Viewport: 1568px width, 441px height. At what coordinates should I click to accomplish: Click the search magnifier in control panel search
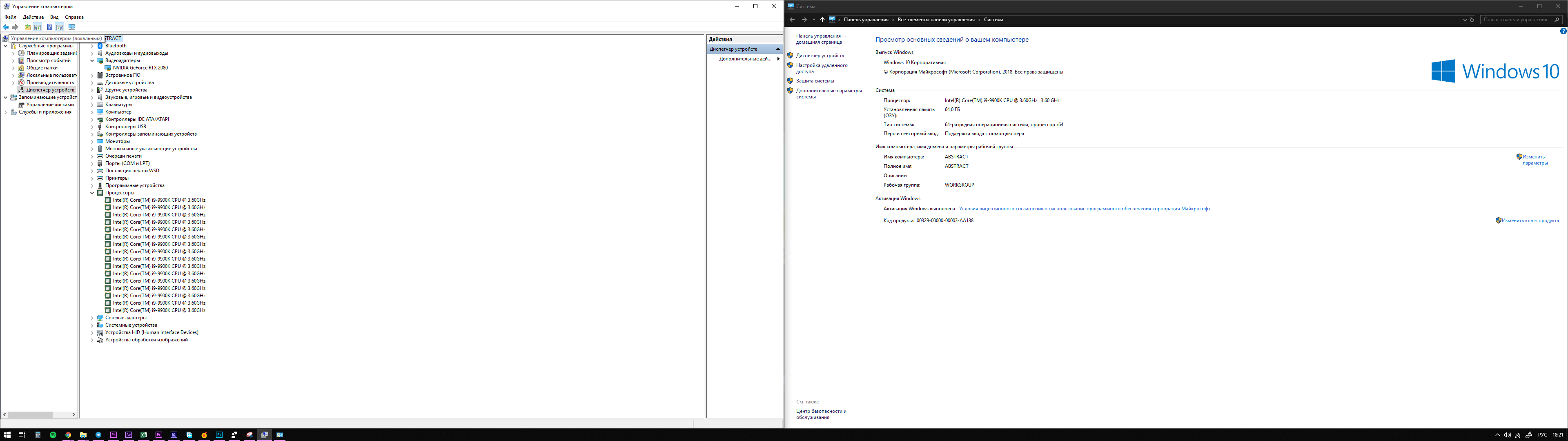[x=1557, y=20]
